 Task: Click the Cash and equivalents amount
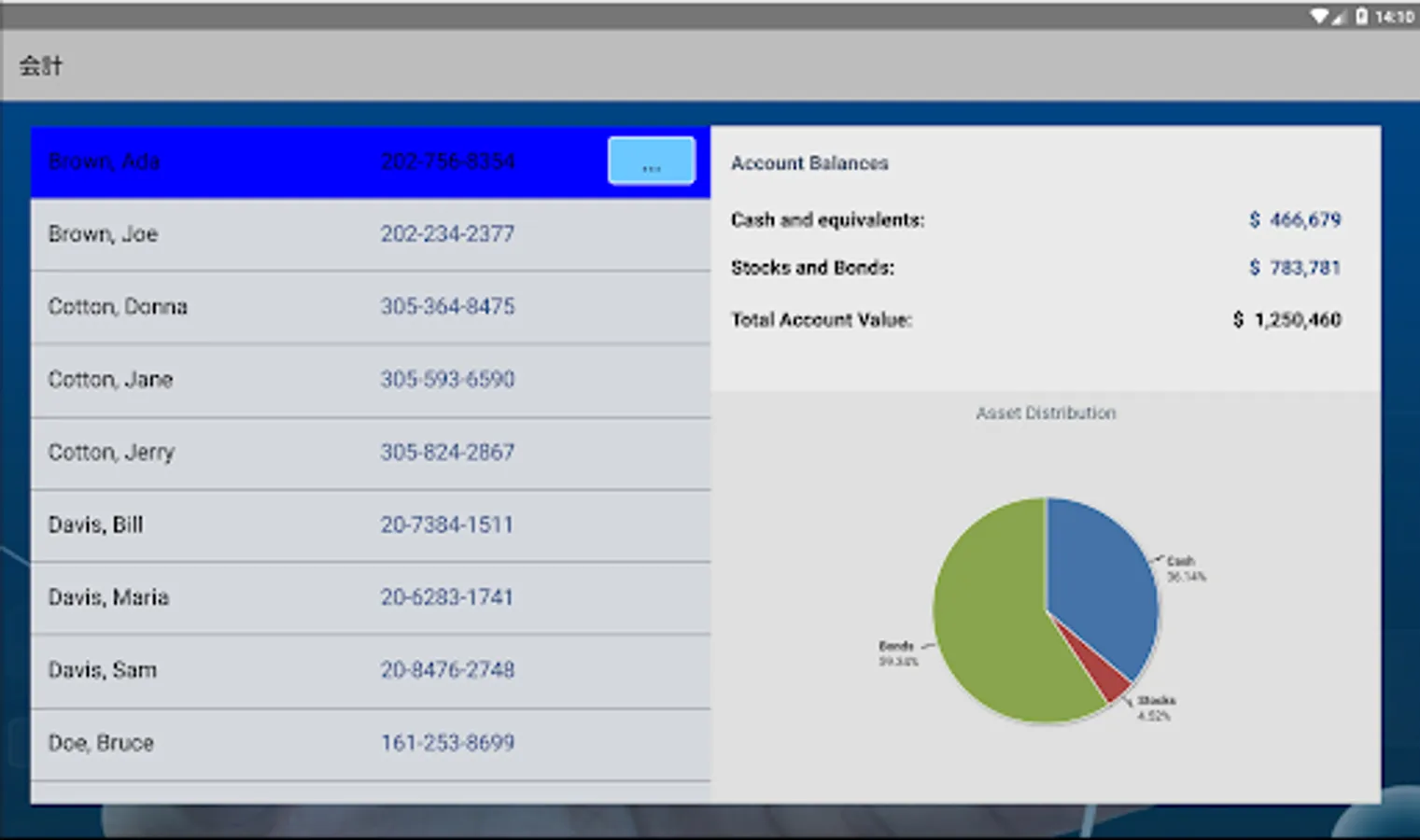(1295, 219)
